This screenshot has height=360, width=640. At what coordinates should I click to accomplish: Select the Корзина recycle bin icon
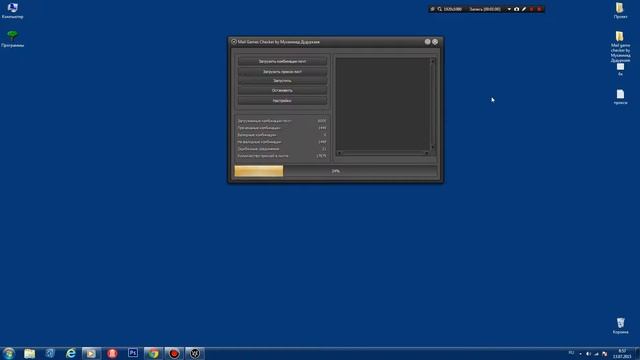[620, 326]
